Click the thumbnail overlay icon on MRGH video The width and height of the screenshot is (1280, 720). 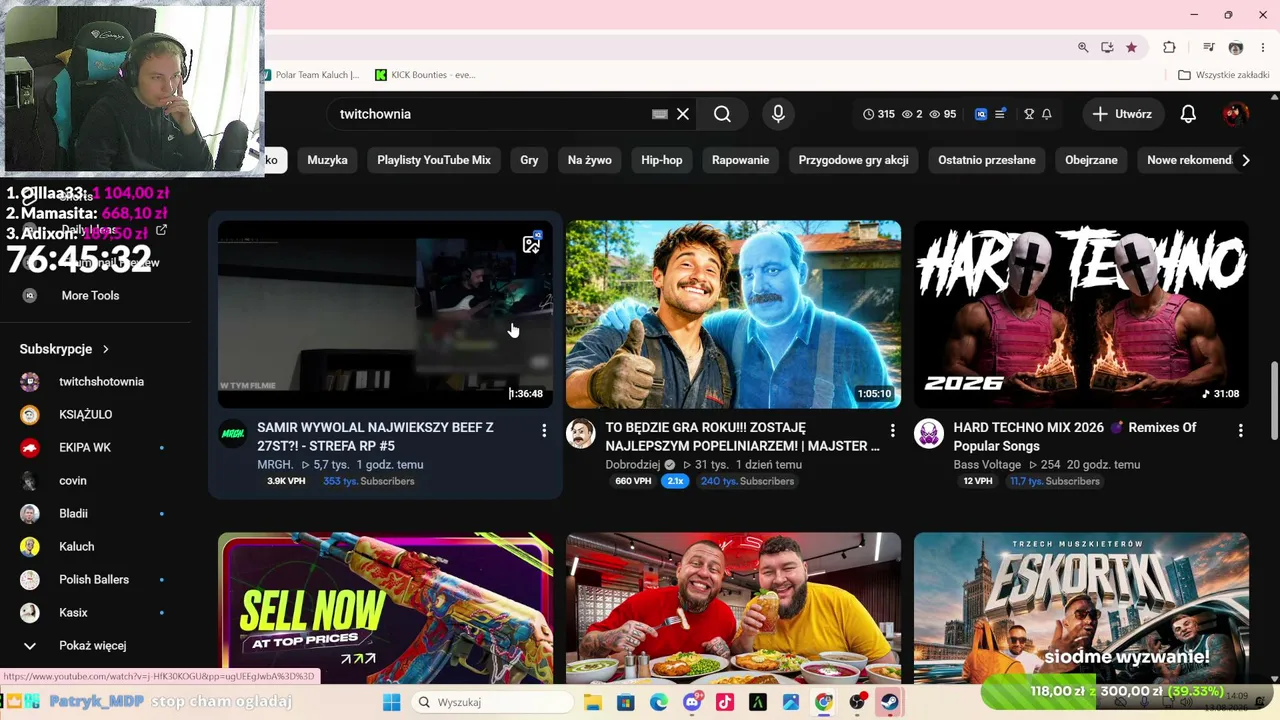(531, 243)
